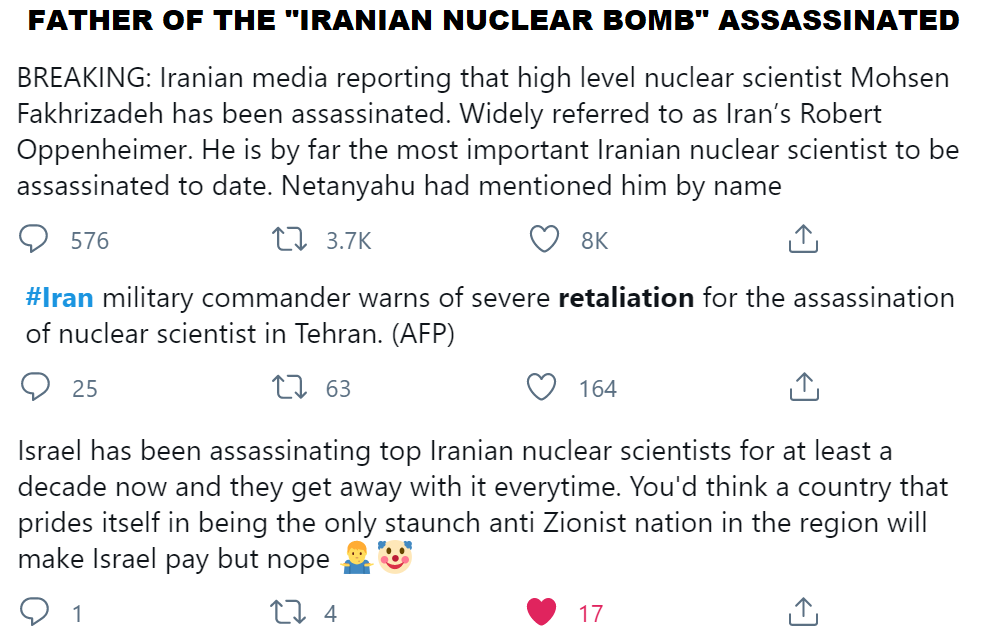Click the clown face emoji

click(x=394, y=558)
